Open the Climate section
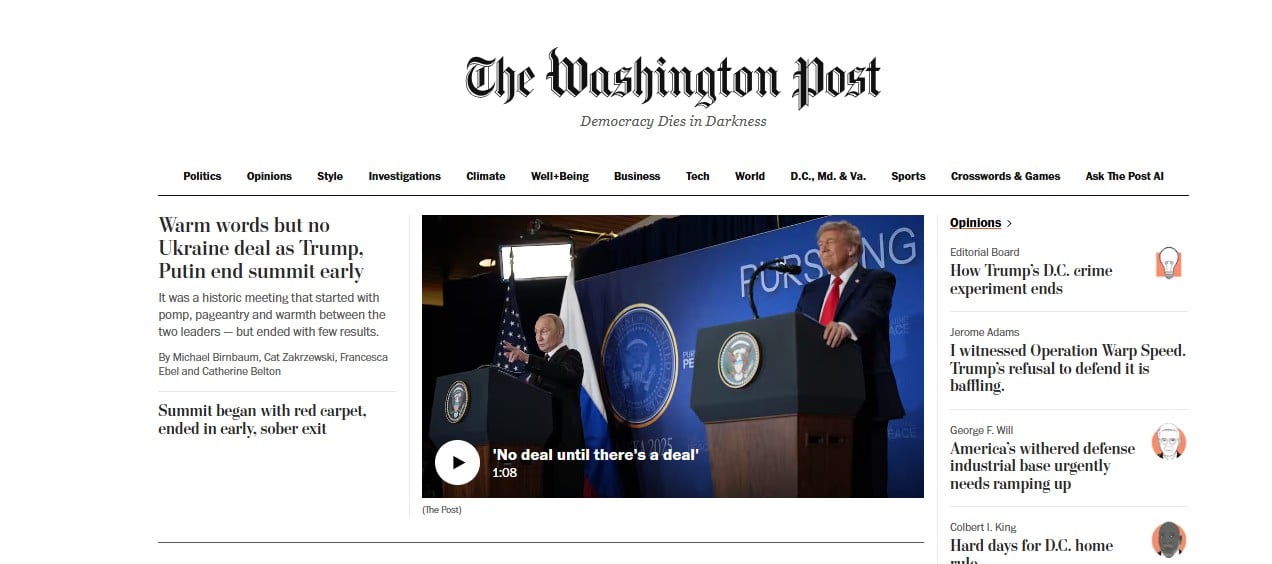1272x564 pixels. click(x=486, y=176)
